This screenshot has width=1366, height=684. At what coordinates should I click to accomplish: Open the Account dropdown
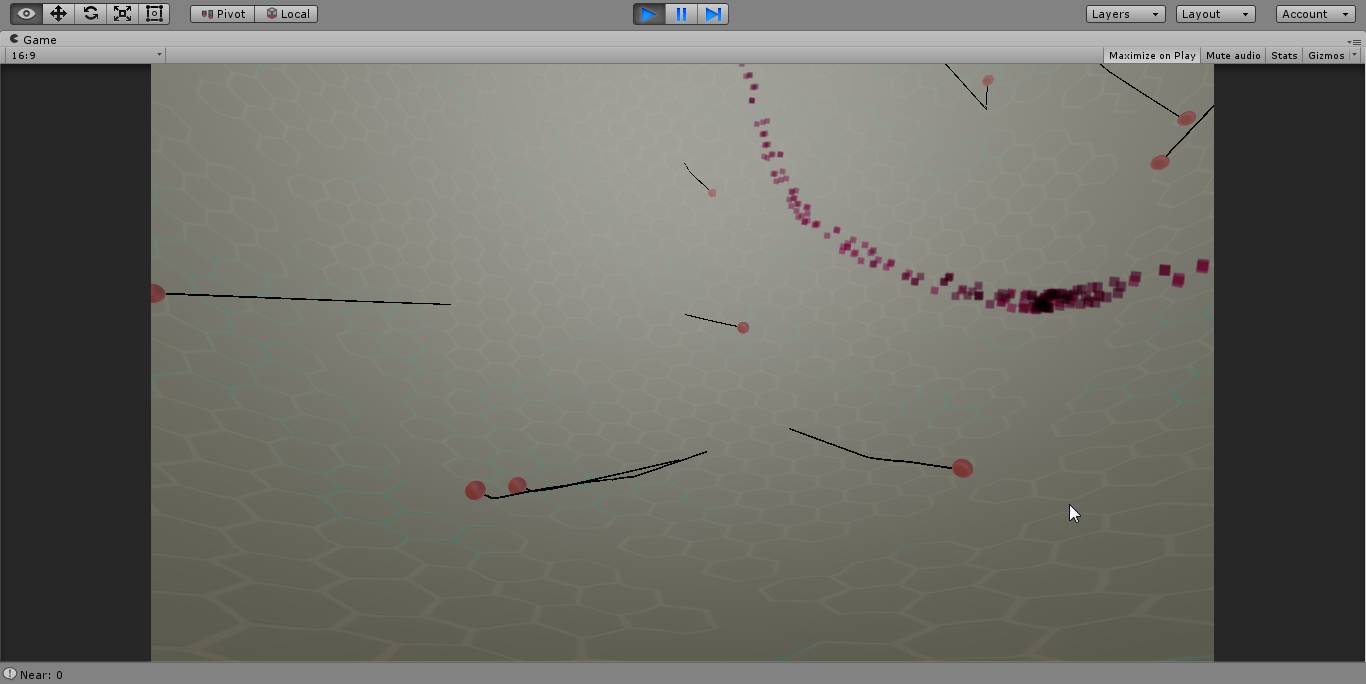pos(1316,14)
